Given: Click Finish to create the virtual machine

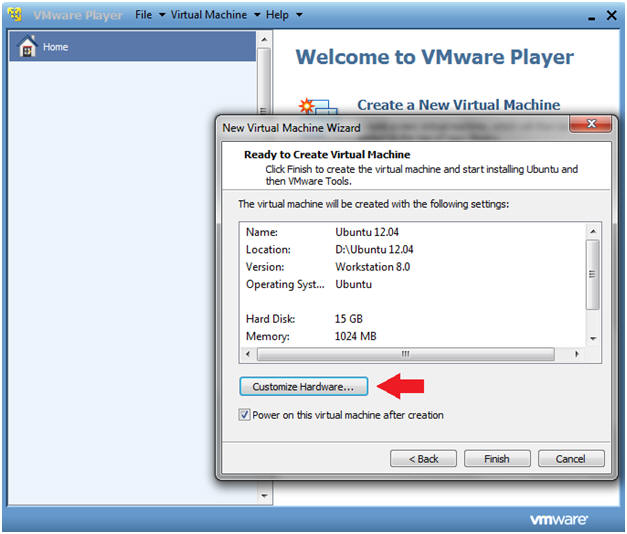Looking at the screenshot, I should pyautogui.click(x=497, y=458).
